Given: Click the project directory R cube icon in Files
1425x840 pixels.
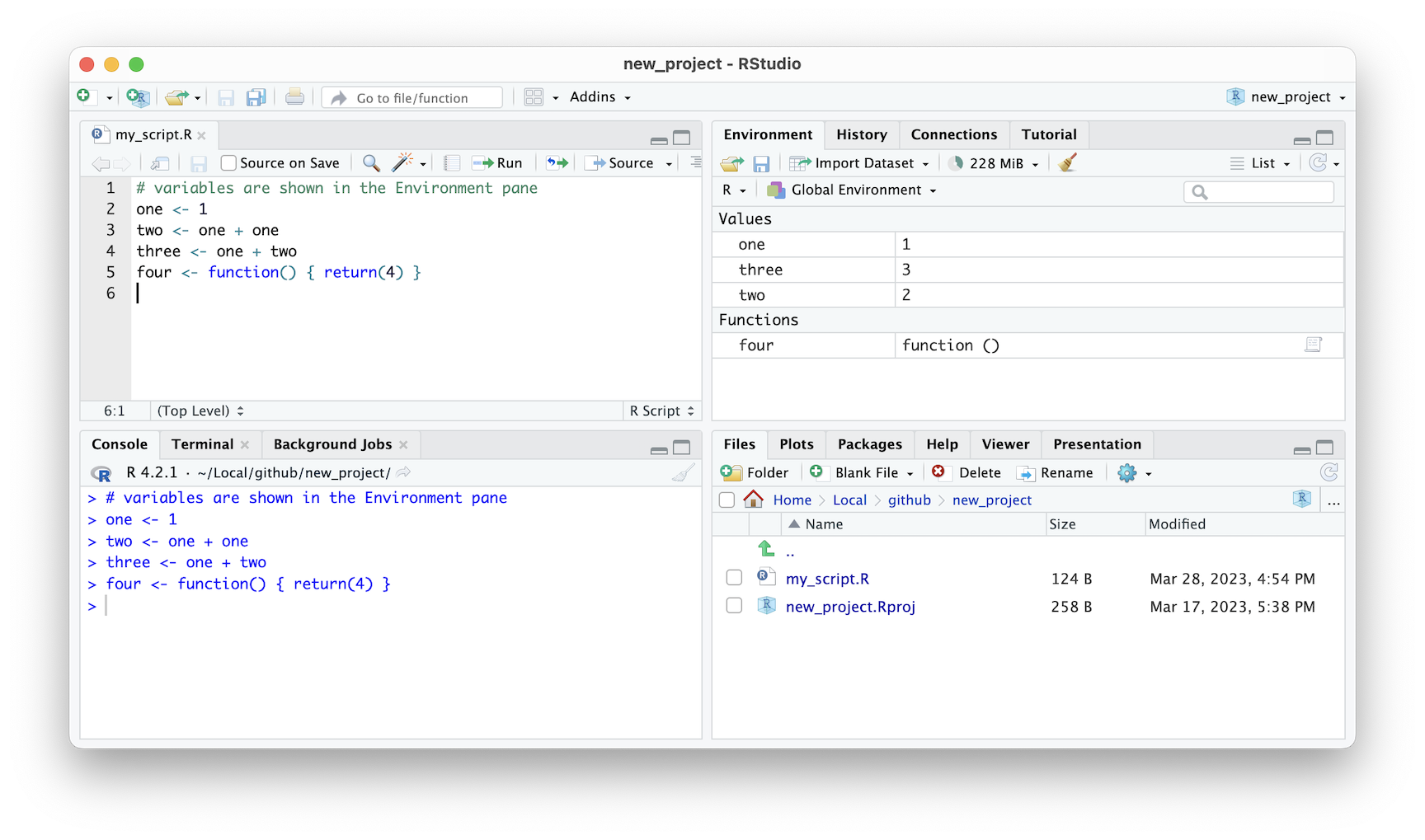Looking at the screenshot, I should coord(1302,499).
